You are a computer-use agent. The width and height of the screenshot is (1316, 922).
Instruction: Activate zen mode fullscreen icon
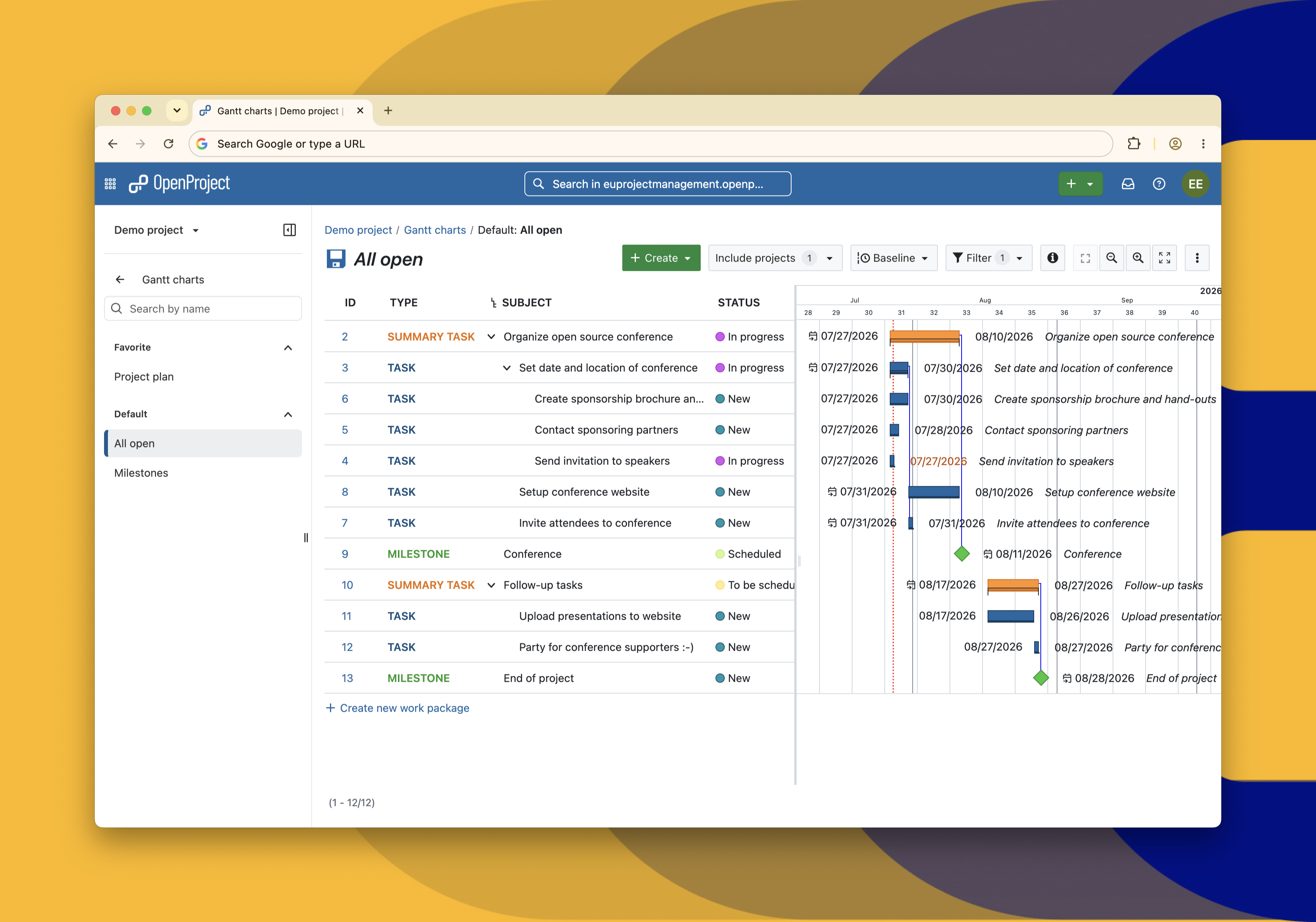click(x=1164, y=258)
